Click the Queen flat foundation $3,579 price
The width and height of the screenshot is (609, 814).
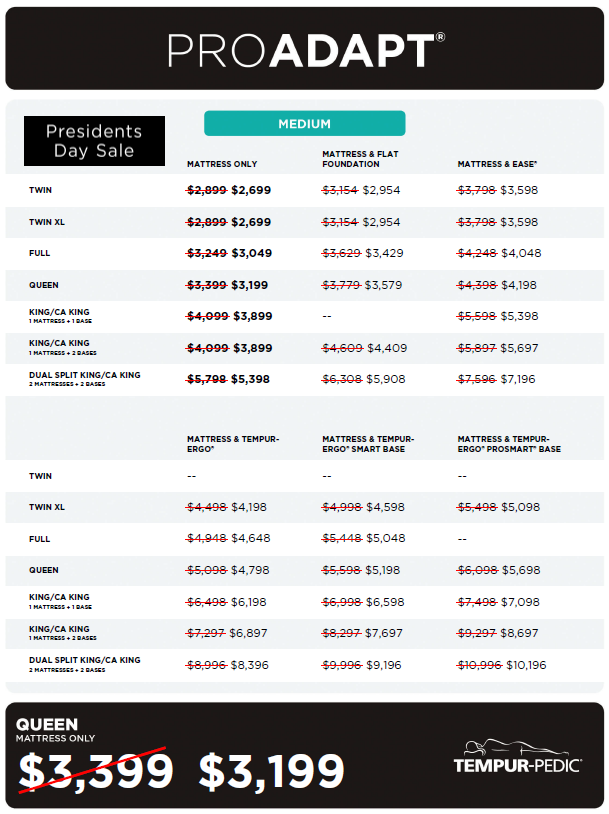click(383, 285)
